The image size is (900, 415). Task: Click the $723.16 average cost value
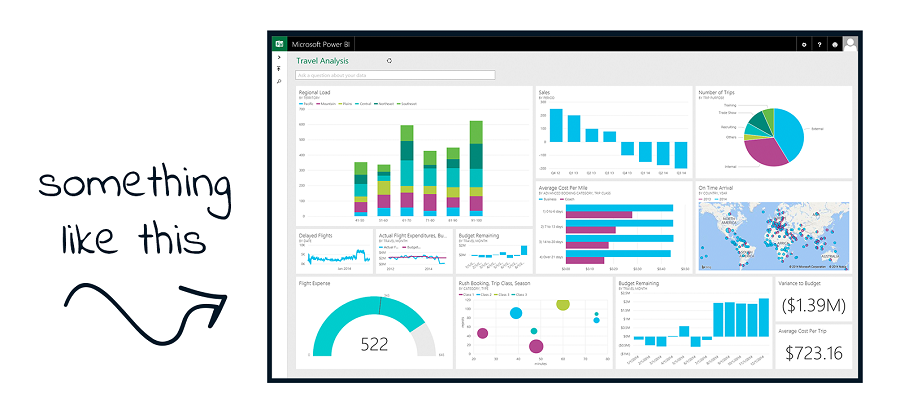(813, 353)
